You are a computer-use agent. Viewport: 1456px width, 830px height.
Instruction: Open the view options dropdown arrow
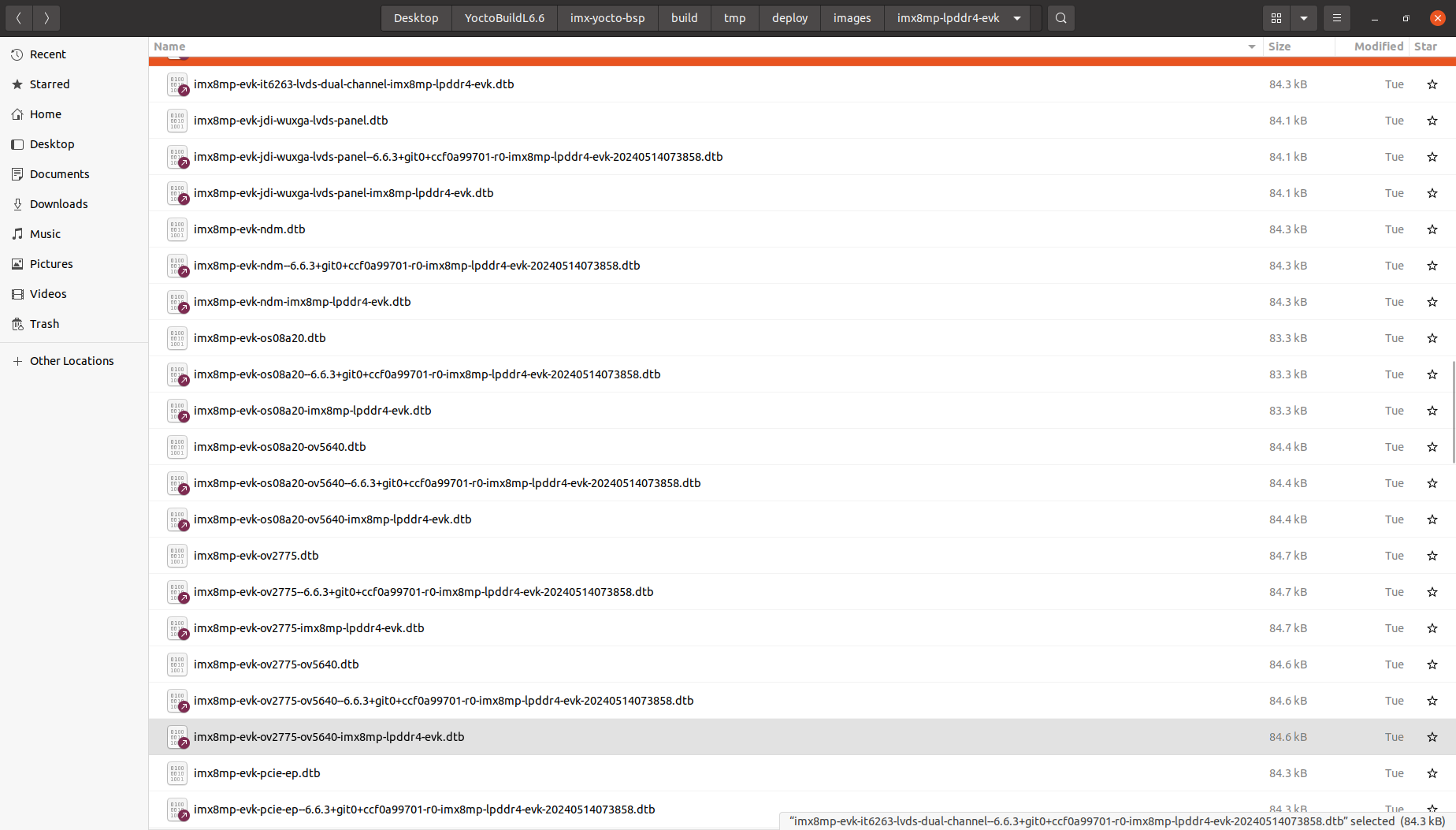1303,17
